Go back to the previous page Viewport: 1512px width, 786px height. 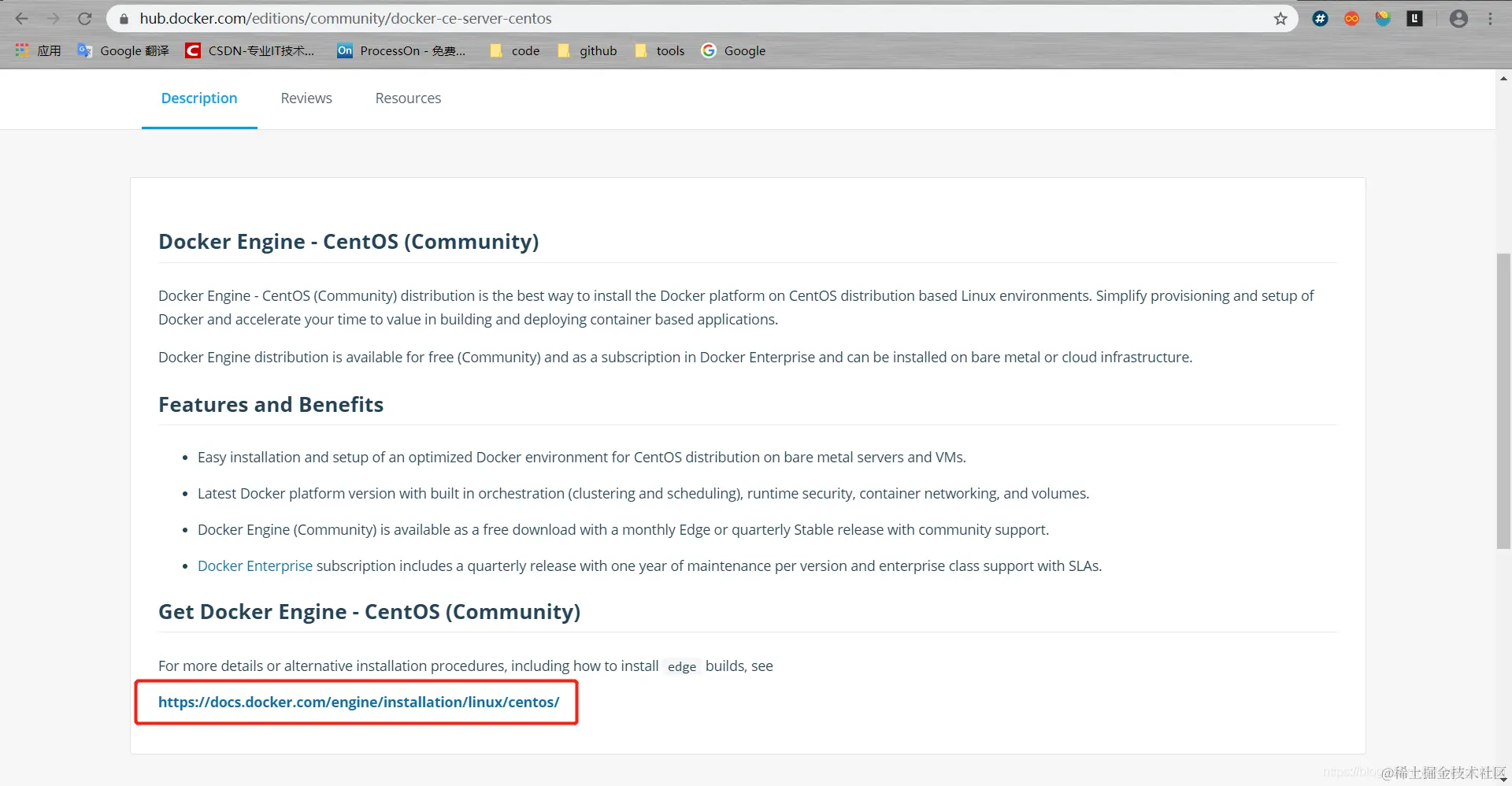22,18
